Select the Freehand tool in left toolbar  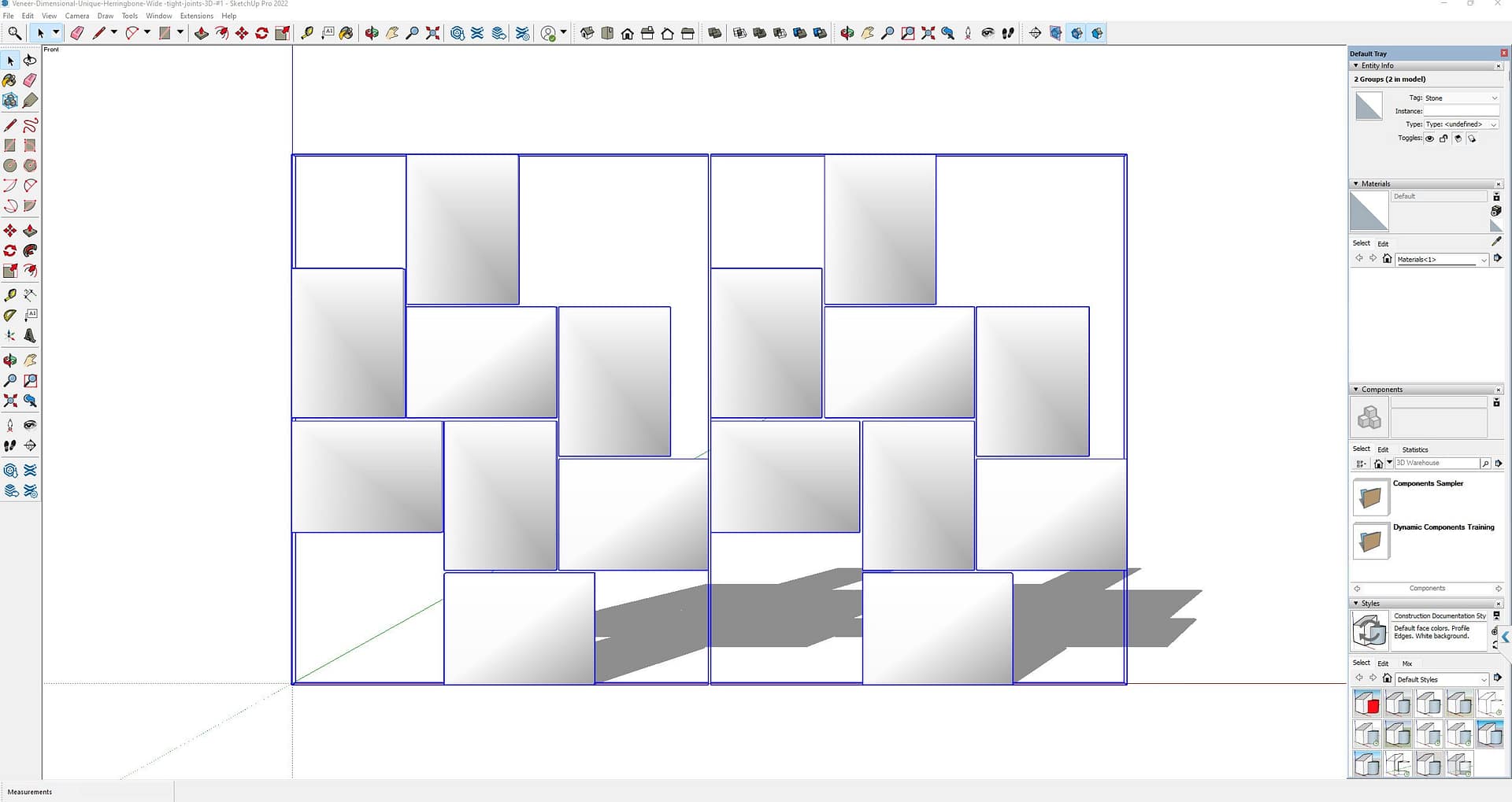pos(30,125)
